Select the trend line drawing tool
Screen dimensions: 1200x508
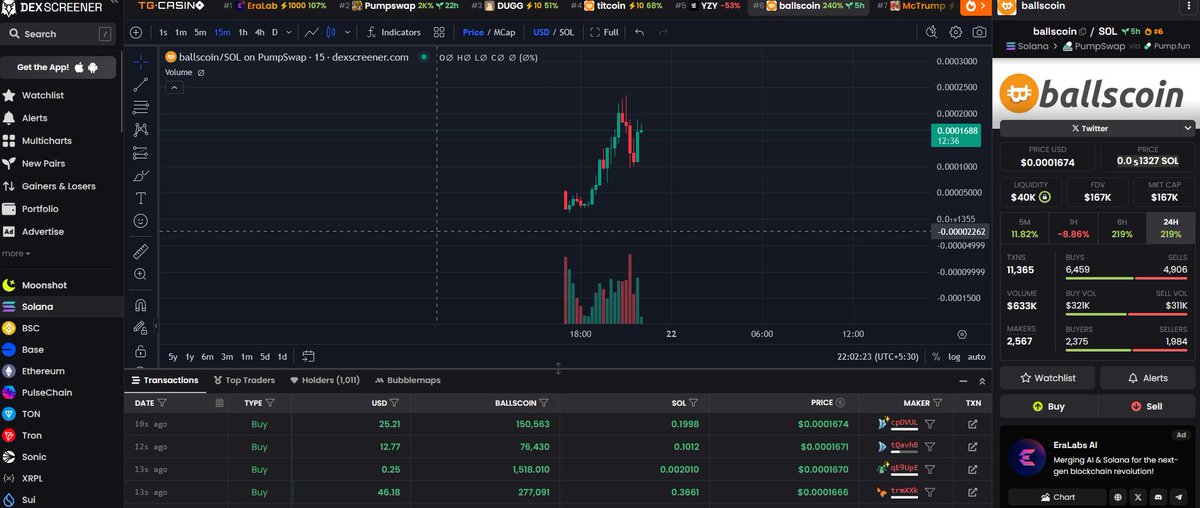click(x=140, y=85)
